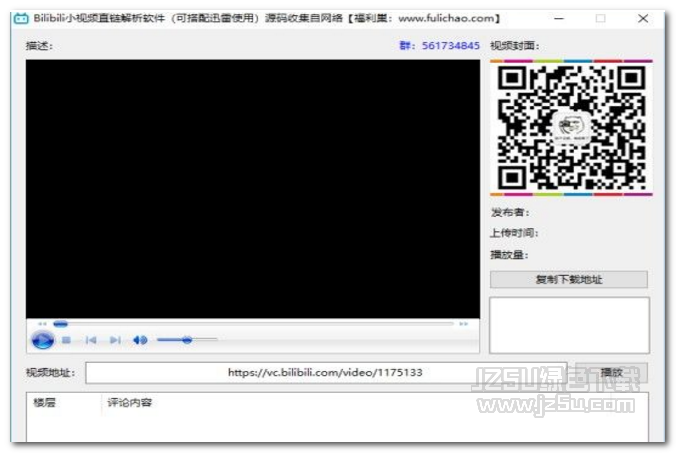Click the video address input field
This screenshot has width=676, height=453.
pos(325,372)
